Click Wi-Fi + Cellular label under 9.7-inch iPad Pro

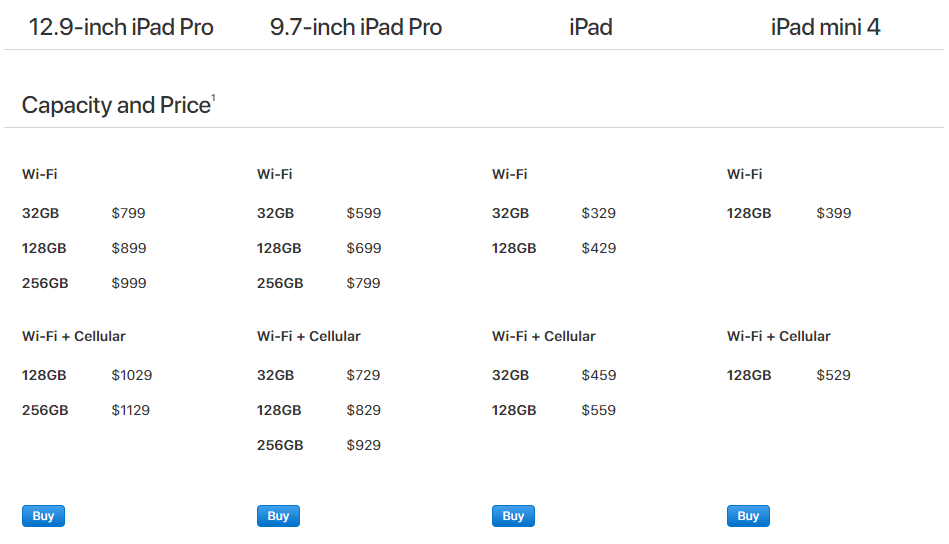point(309,336)
